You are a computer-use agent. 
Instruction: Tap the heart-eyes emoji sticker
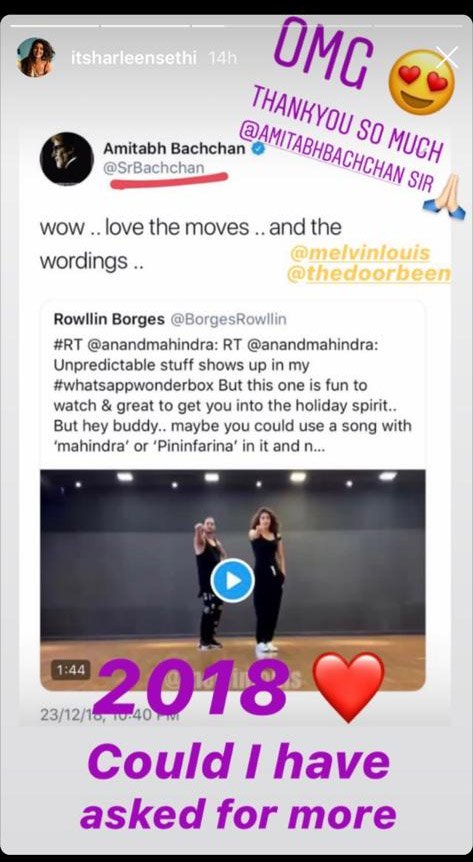(422, 82)
